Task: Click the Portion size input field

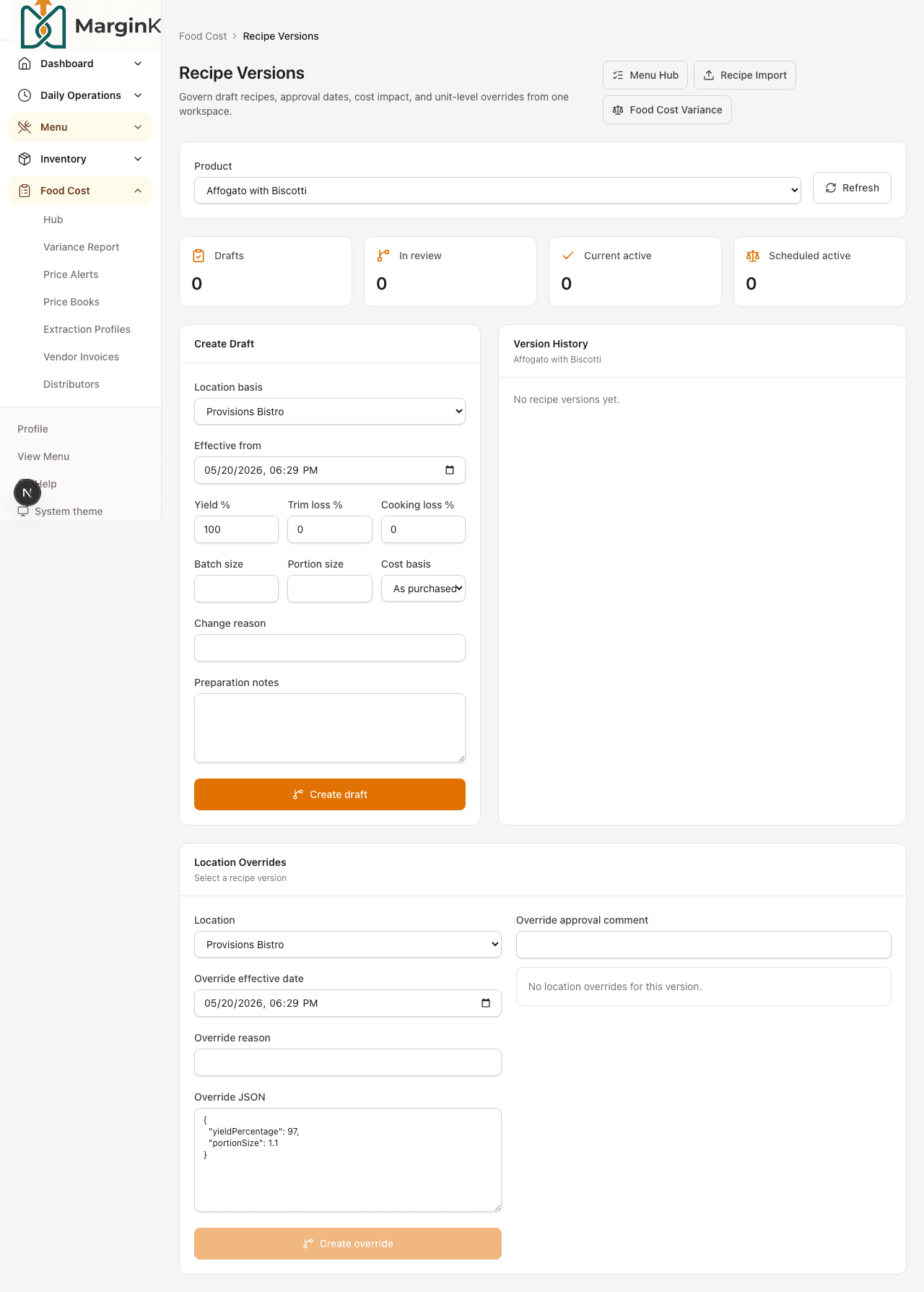Action: [x=330, y=589]
